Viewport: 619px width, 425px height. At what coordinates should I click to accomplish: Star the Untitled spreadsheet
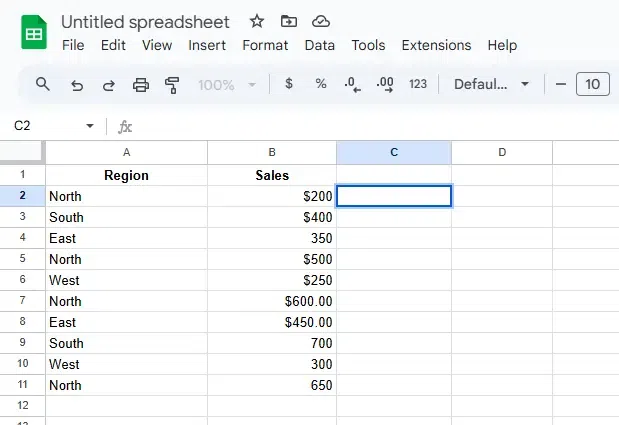pyautogui.click(x=257, y=21)
